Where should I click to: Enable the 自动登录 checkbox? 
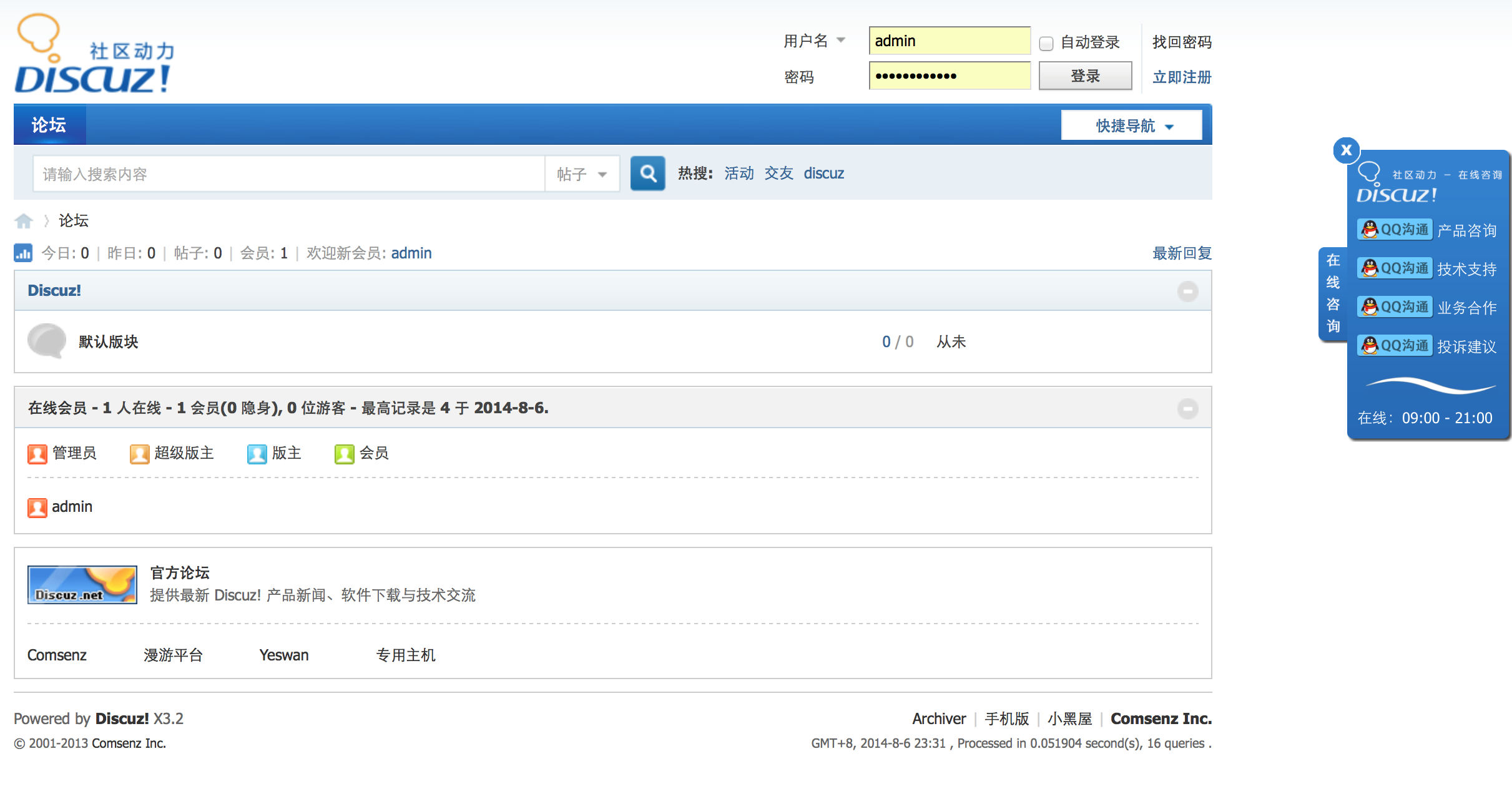click(x=1046, y=42)
